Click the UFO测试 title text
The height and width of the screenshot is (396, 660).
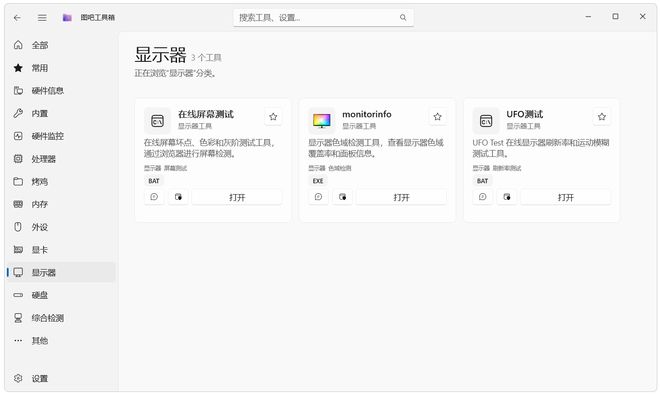pyautogui.click(x=524, y=114)
